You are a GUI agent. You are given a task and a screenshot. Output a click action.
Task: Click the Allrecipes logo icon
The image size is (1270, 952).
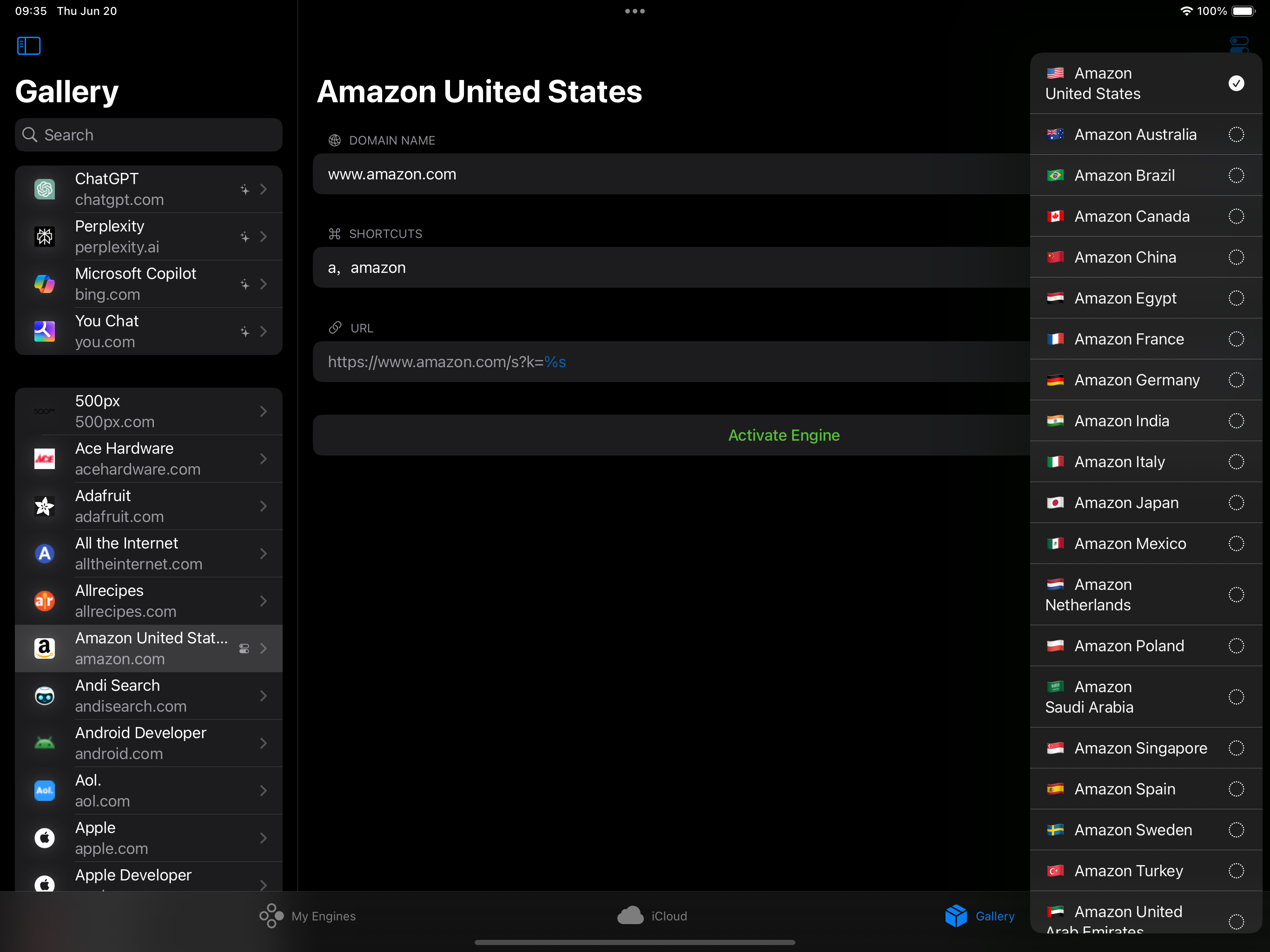pyautogui.click(x=45, y=601)
